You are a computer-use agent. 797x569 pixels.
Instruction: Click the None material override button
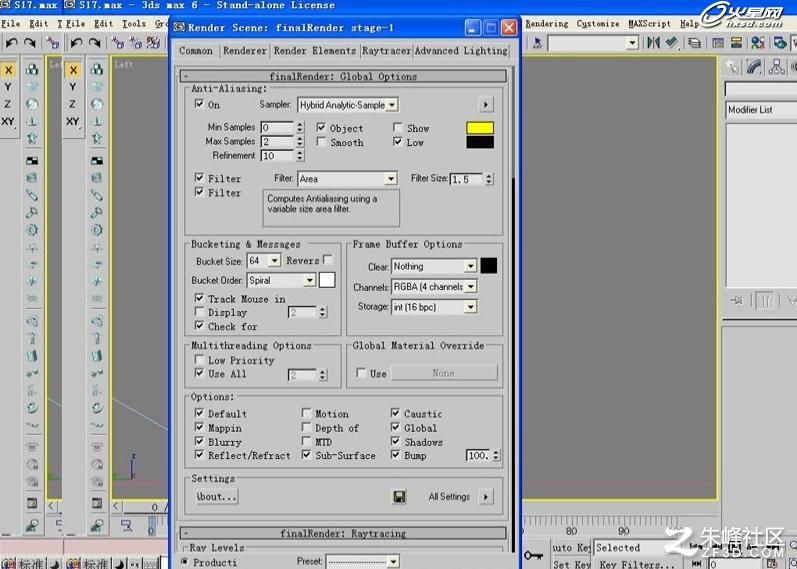444,373
